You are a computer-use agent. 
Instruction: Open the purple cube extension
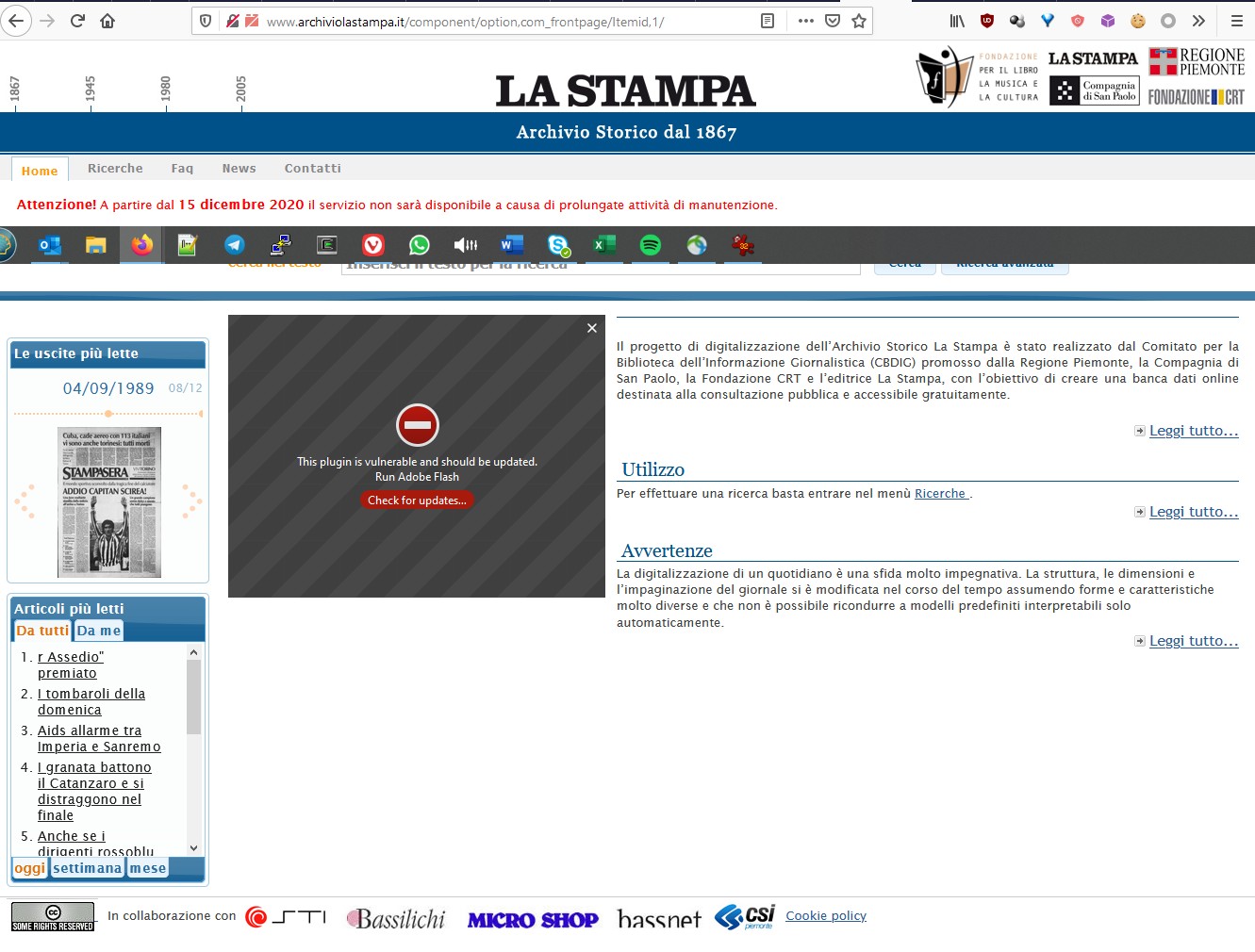click(x=1108, y=21)
